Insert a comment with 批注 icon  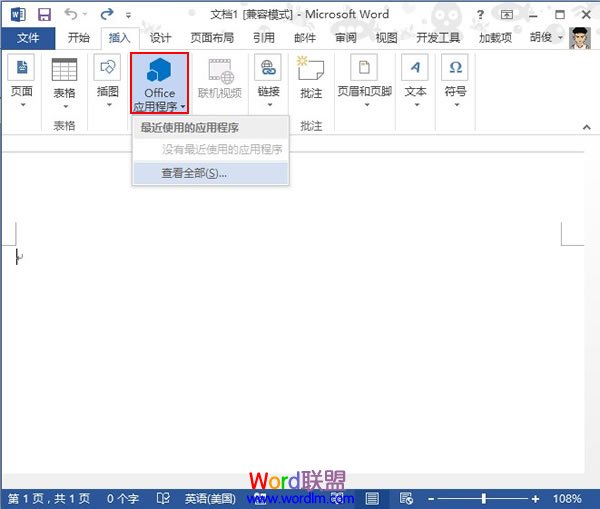click(311, 78)
